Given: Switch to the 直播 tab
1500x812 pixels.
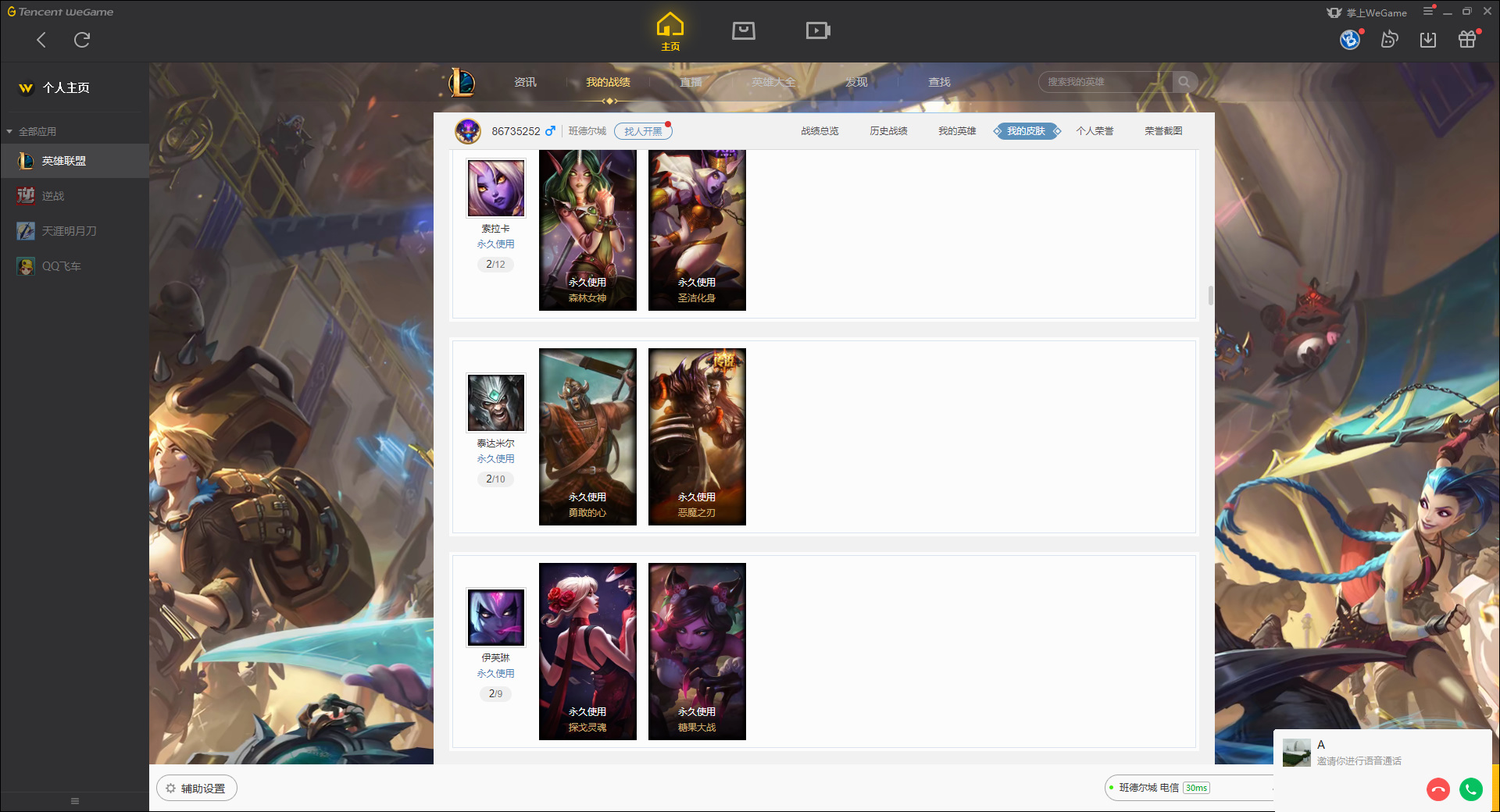Looking at the screenshot, I should [x=691, y=82].
